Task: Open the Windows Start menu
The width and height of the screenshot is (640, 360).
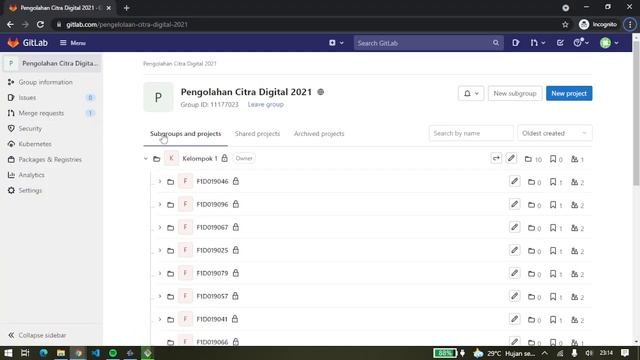Action: tap(8, 353)
